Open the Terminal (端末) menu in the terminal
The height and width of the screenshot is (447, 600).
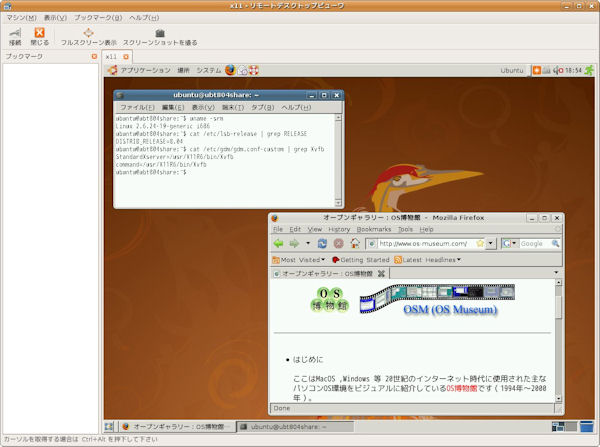(233, 108)
